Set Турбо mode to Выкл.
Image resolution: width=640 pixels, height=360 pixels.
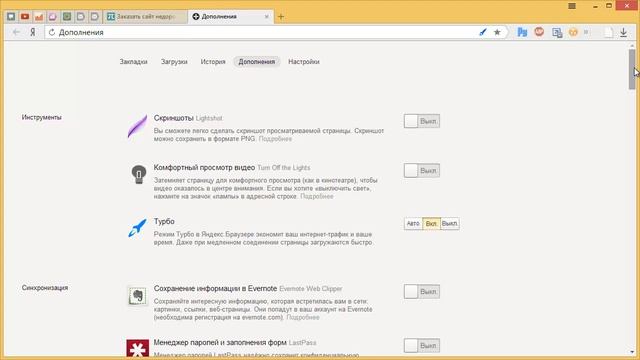click(x=450, y=224)
